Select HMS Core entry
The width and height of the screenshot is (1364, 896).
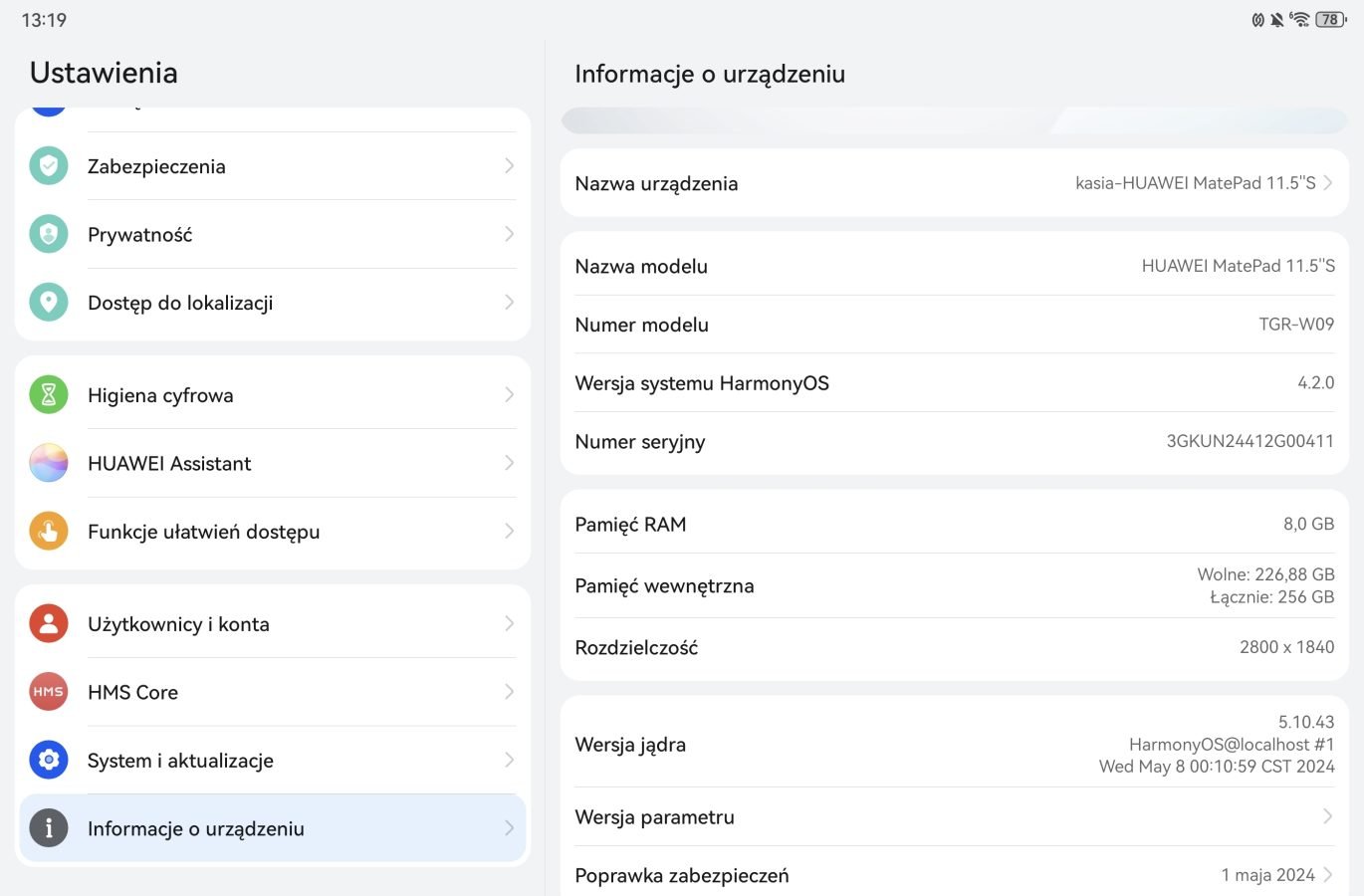[273, 692]
